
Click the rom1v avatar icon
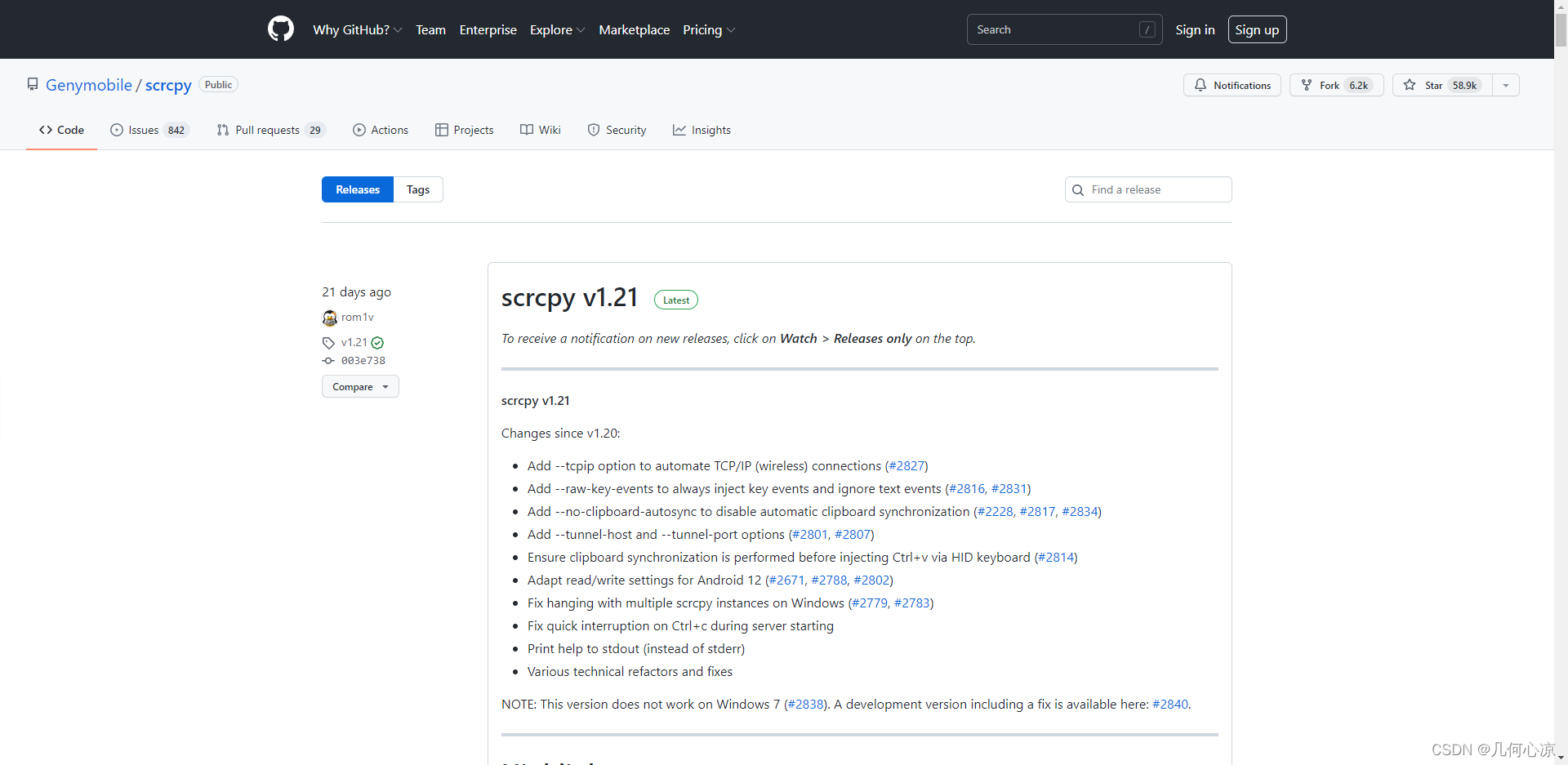(330, 318)
